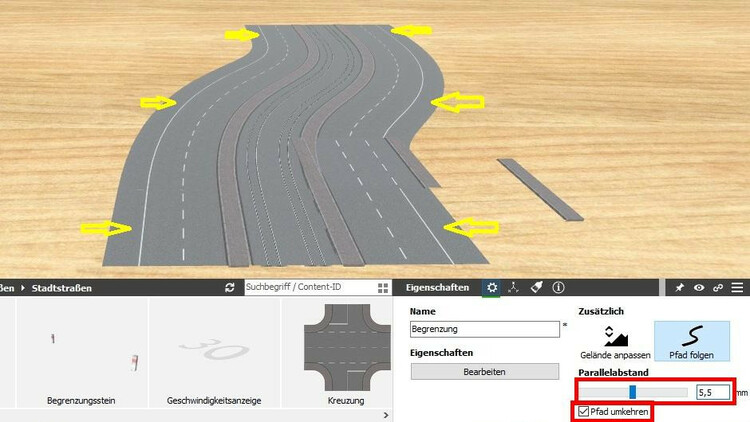Click the Parallelabstand label
Image resolution: width=750 pixels, height=422 pixels.
[613, 372]
